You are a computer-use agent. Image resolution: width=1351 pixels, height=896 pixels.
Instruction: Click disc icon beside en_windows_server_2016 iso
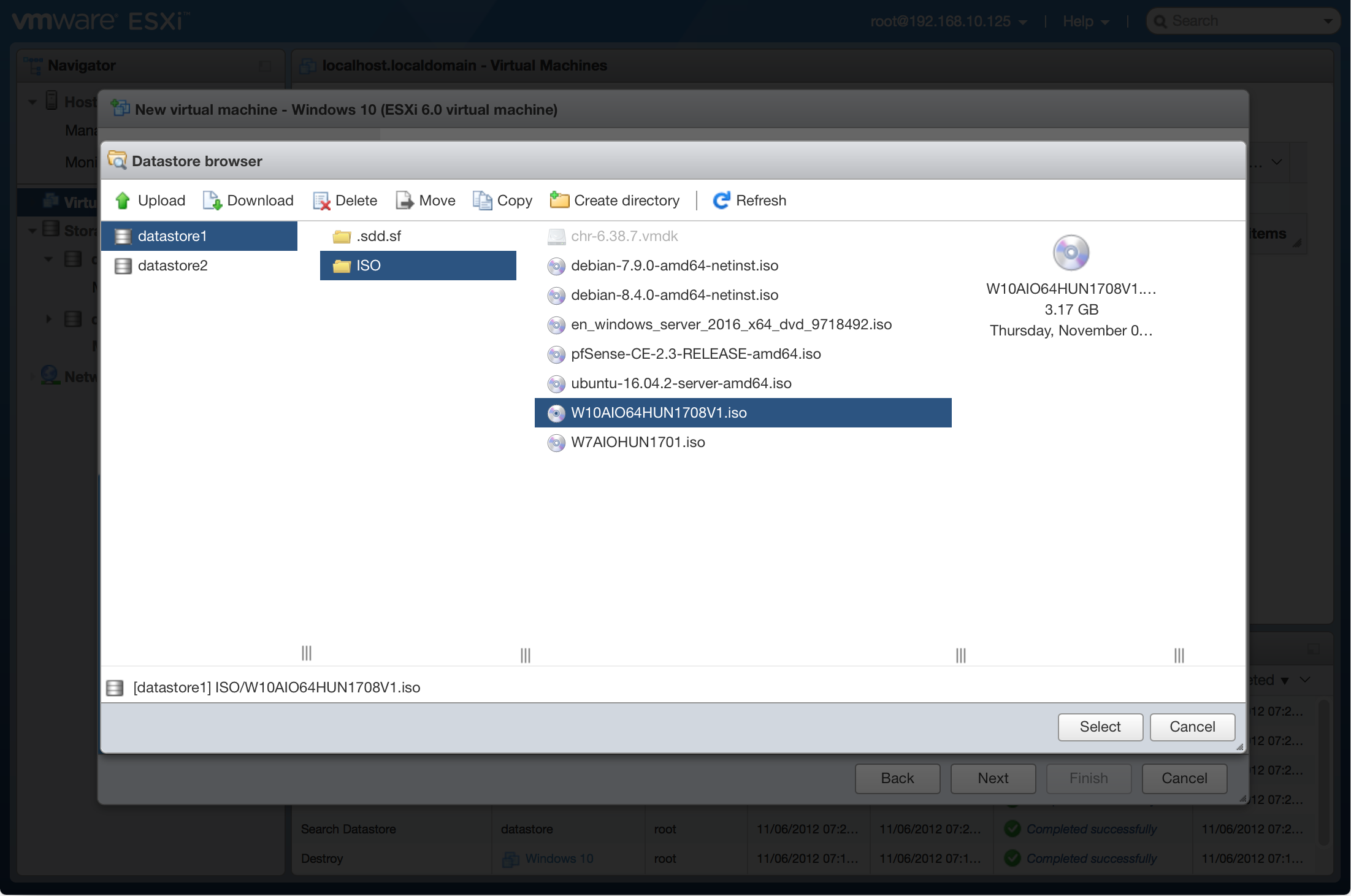(x=556, y=324)
